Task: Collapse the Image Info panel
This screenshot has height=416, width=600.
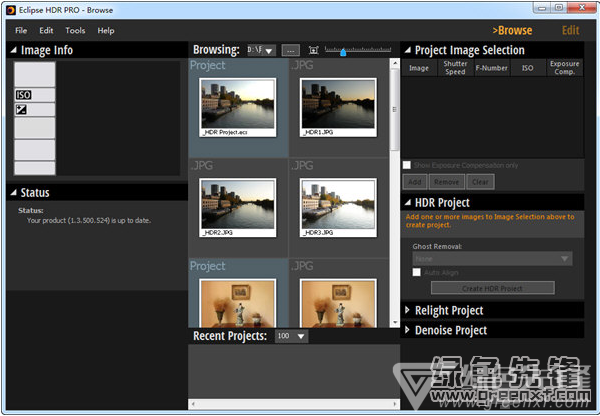Action: click(14, 50)
